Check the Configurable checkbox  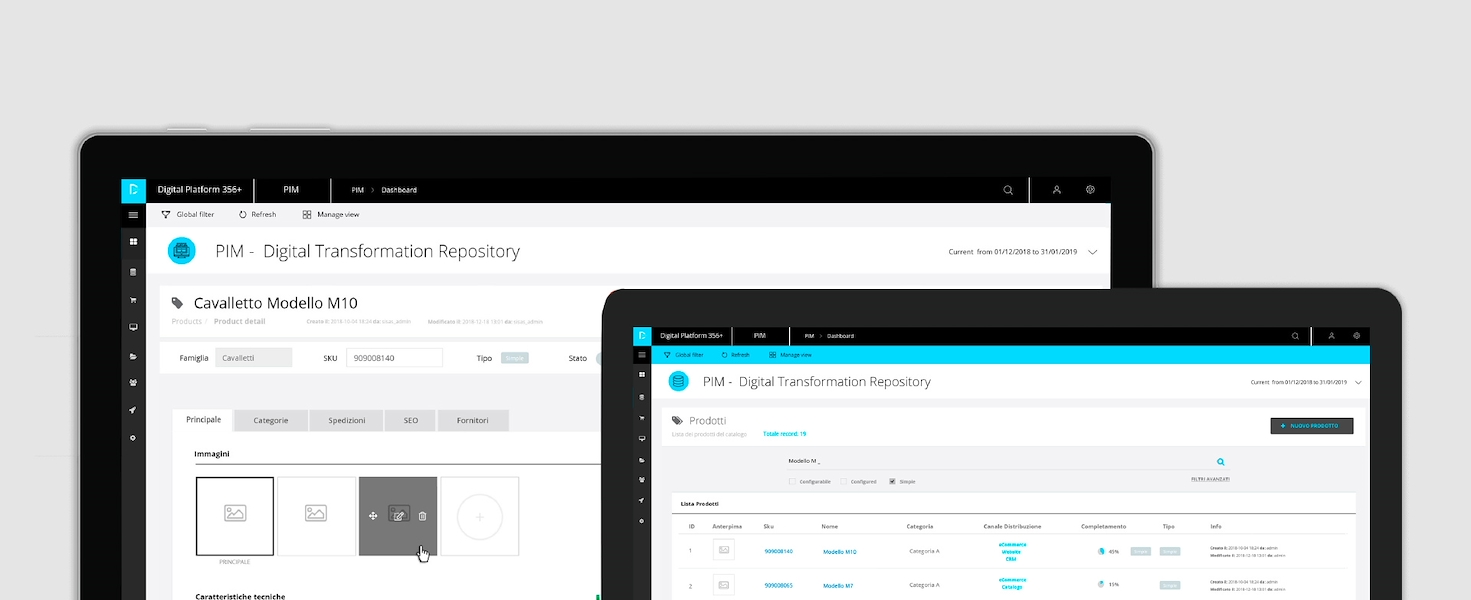792,482
